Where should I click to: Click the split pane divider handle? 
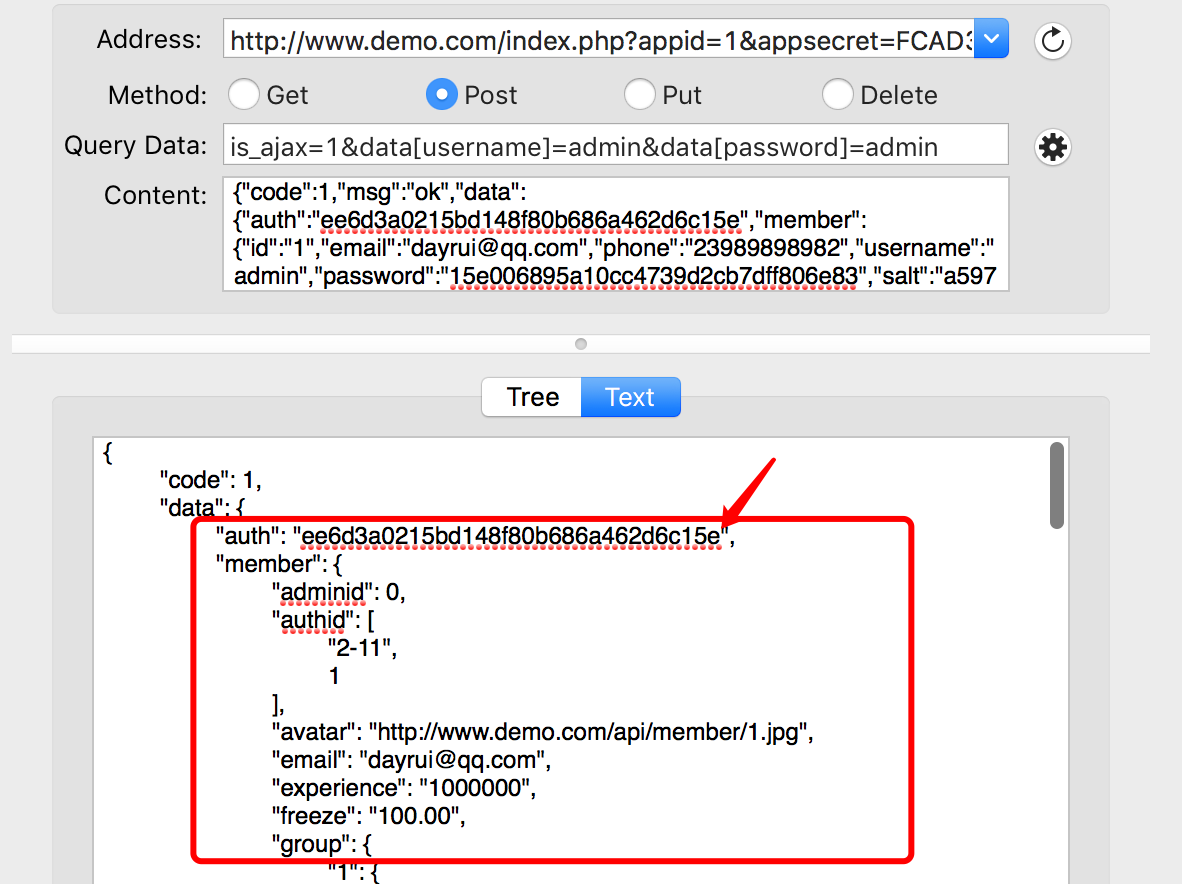click(x=580, y=344)
